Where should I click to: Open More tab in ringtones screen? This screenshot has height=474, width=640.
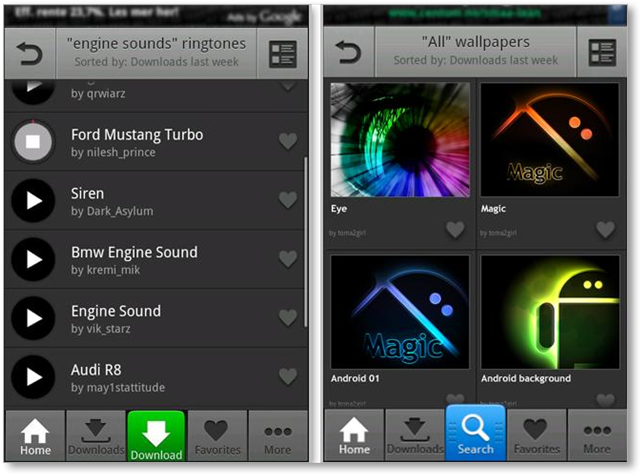click(278, 436)
